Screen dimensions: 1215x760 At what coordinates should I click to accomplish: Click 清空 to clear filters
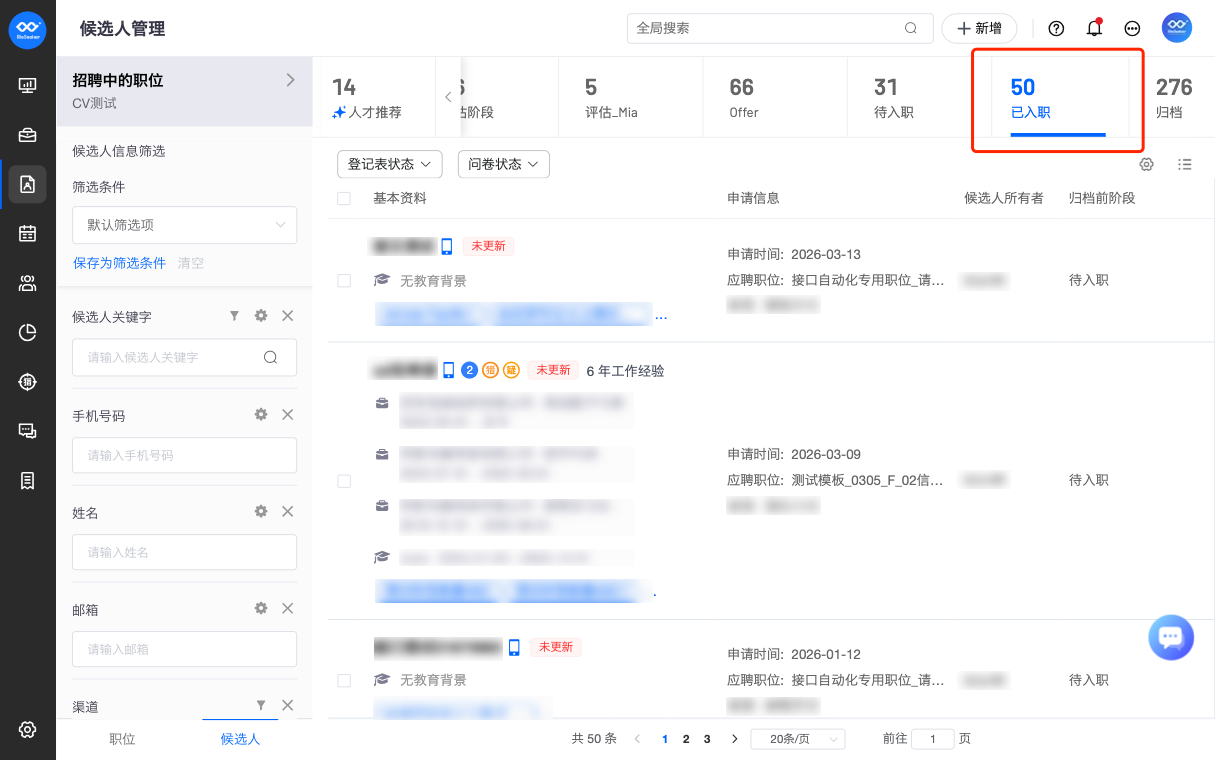pos(191,263)
